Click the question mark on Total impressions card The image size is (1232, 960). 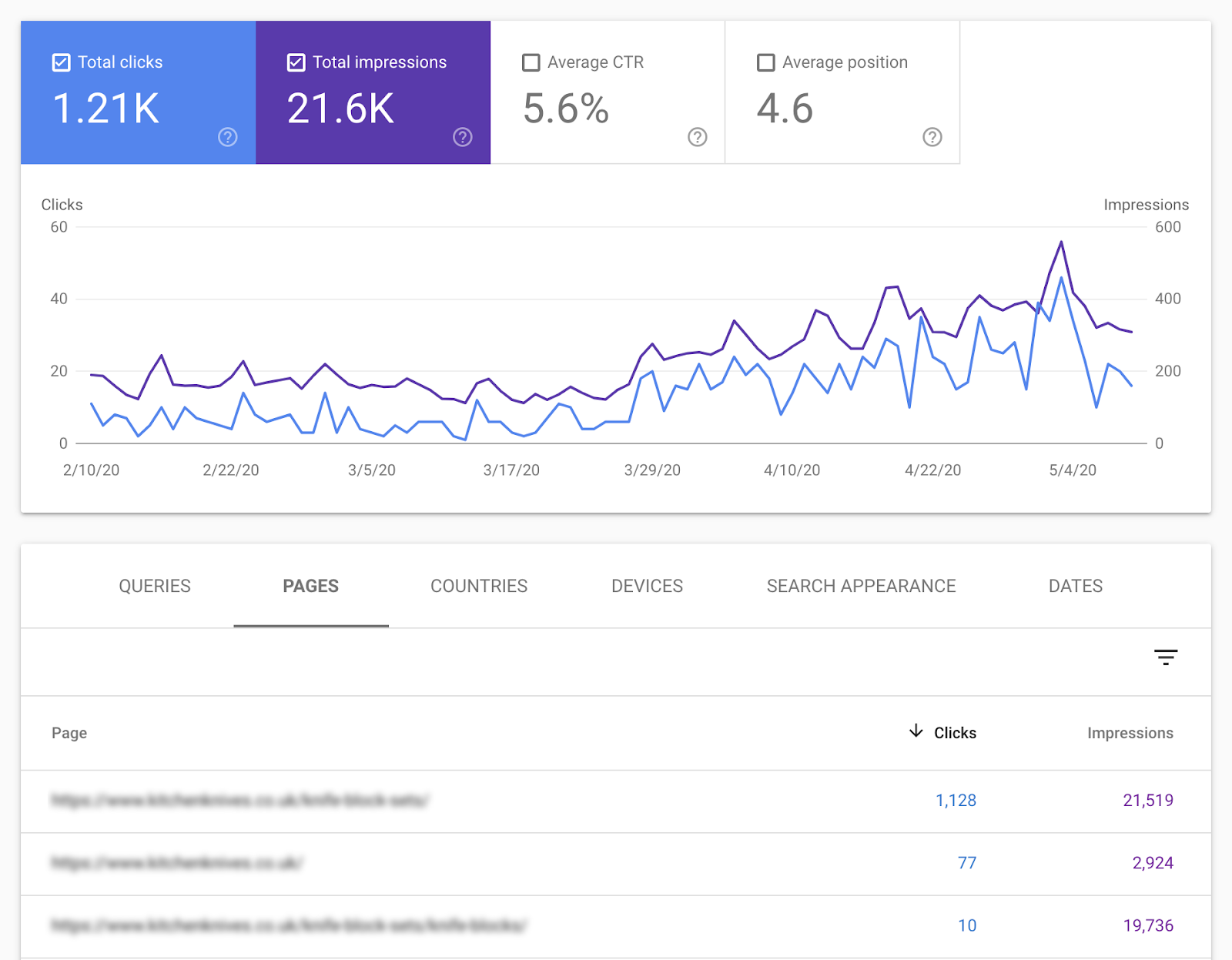tap(462, 138)
